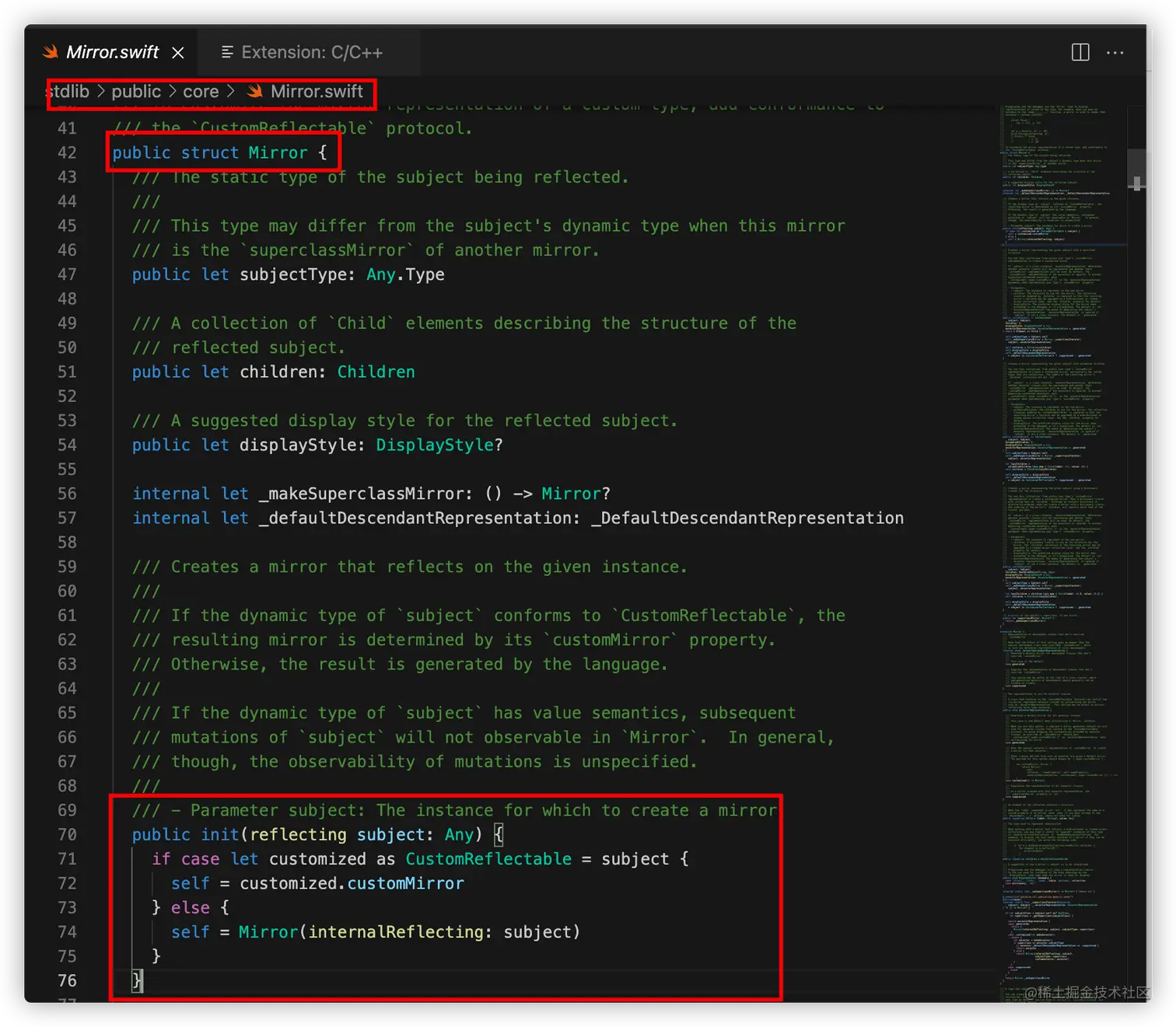Click 'CustomReflectable' on line 71
1176x1027 pixels.
coord(488,859)
